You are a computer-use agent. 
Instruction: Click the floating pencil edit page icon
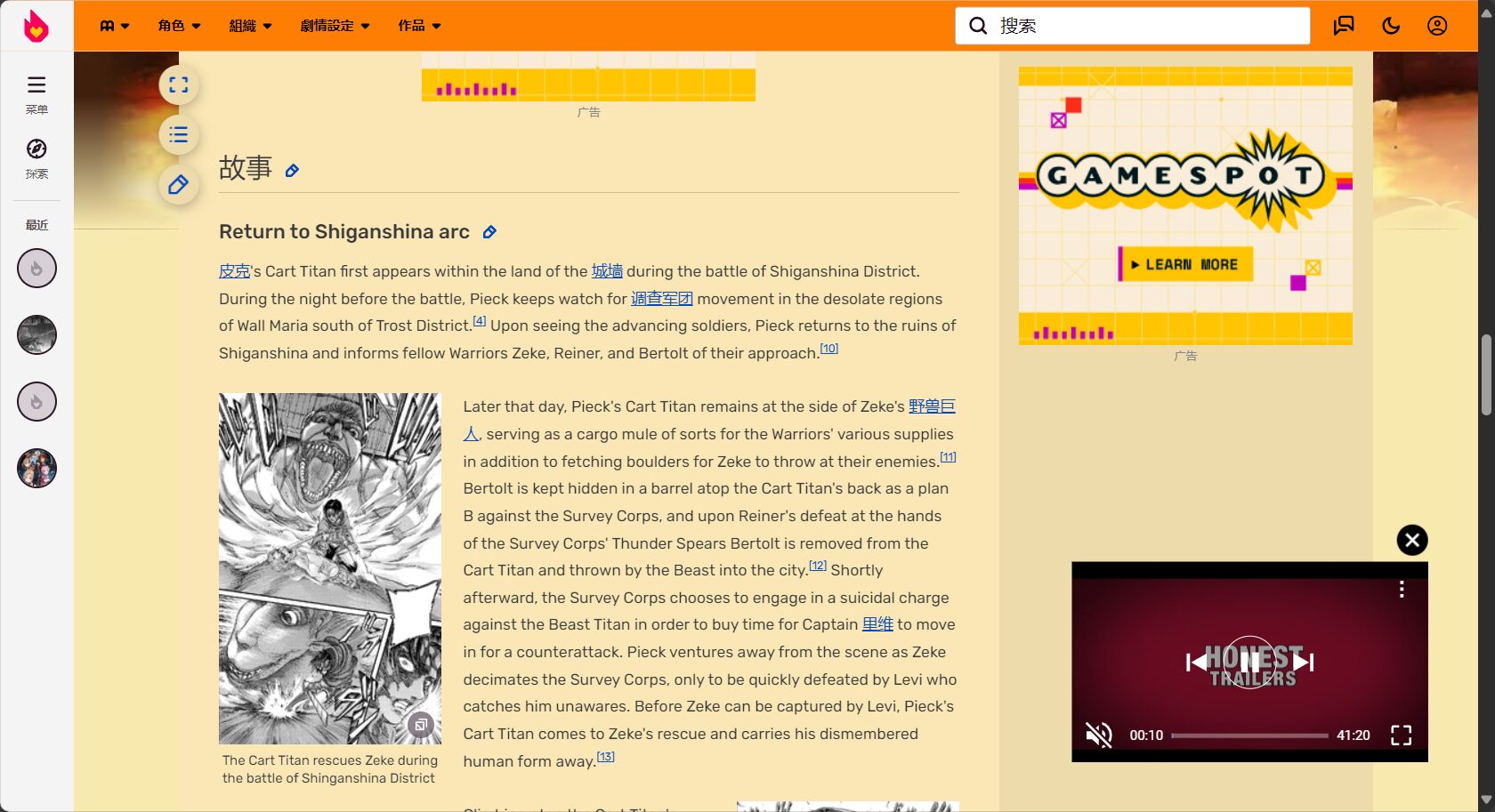click(179, 185)
